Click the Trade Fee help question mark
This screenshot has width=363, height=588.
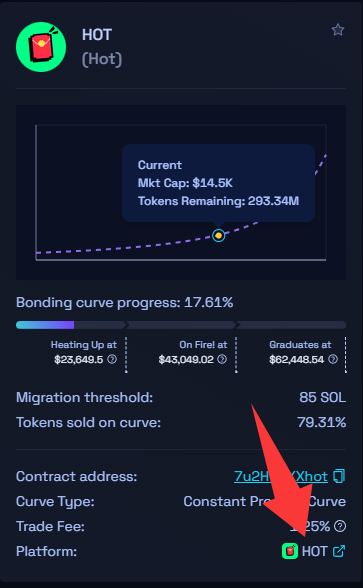click(340, 526)
